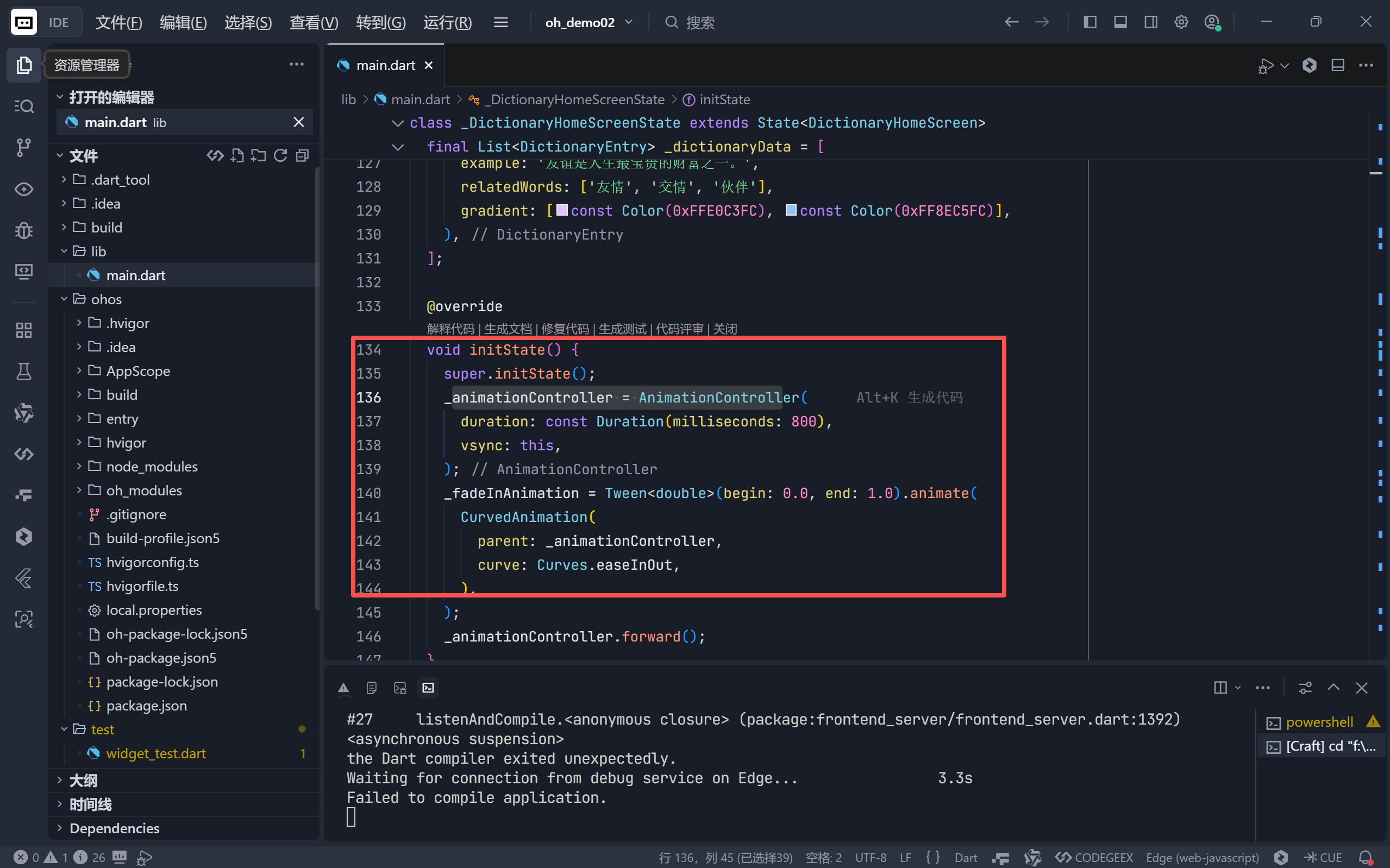Click the split editor layout icon
The image size is (1390, 868).
tap(1338, 65)
